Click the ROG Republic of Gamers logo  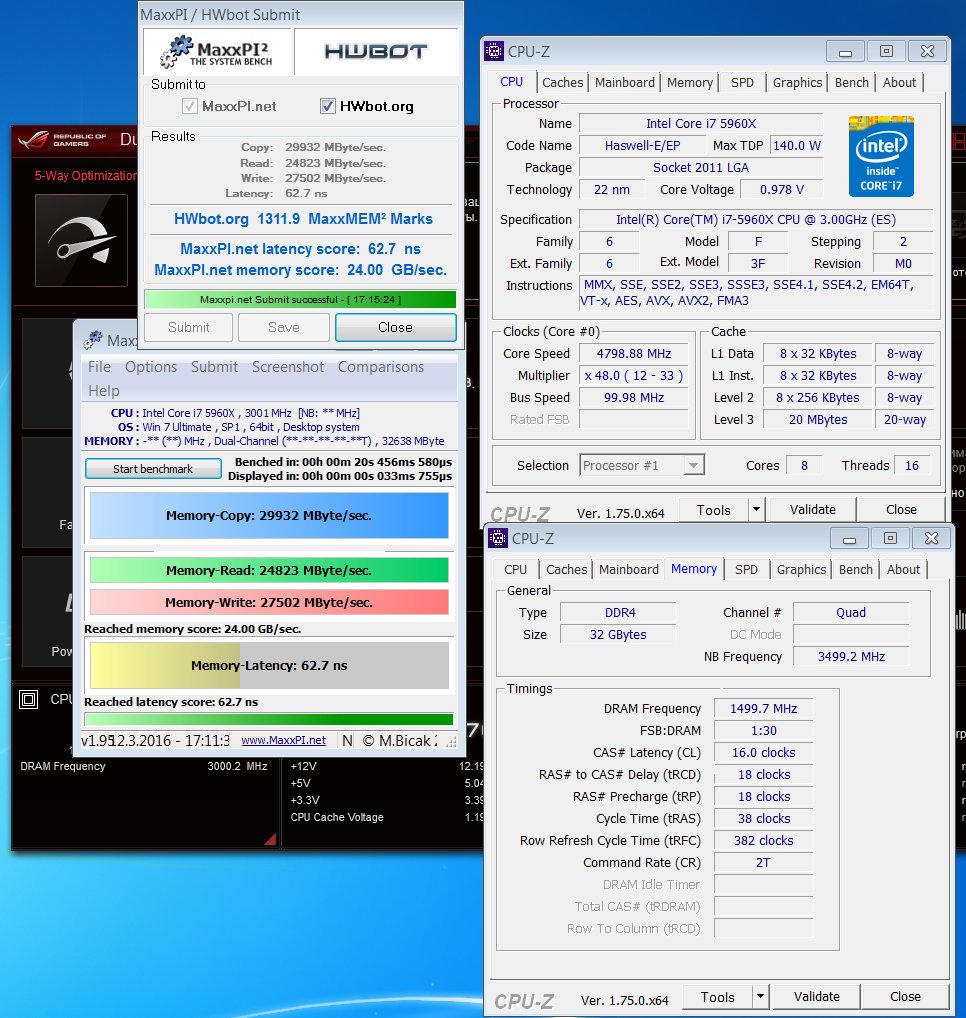63,140
